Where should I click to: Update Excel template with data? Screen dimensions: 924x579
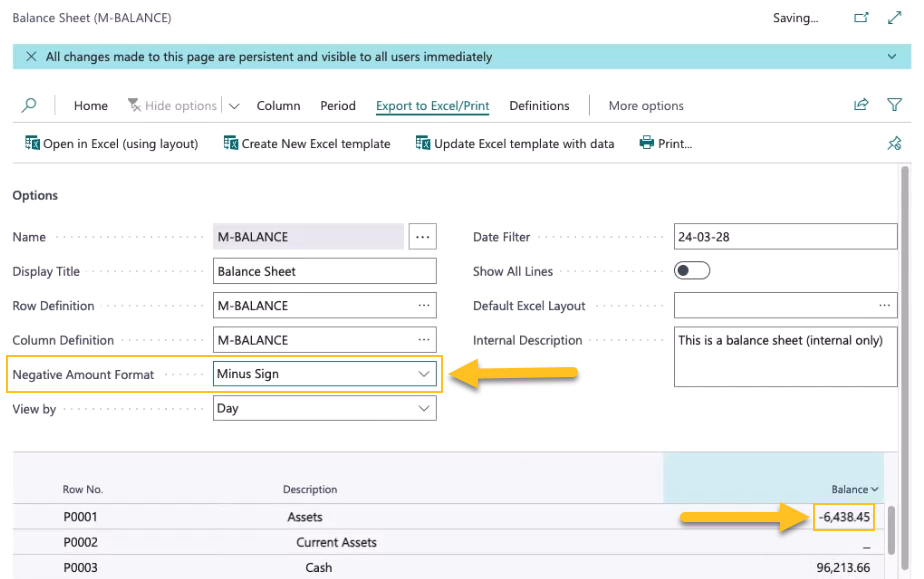pos(514,143)
